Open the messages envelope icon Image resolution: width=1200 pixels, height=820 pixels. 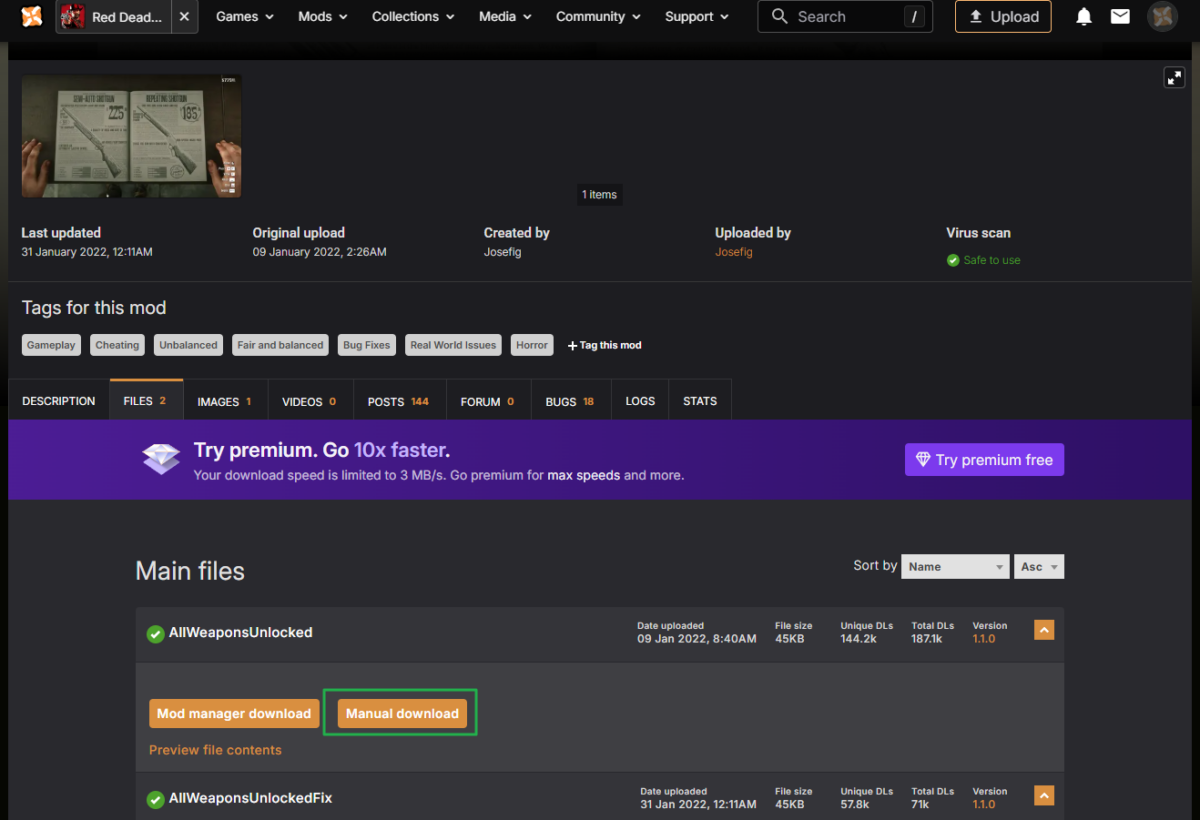(1120, 17)
